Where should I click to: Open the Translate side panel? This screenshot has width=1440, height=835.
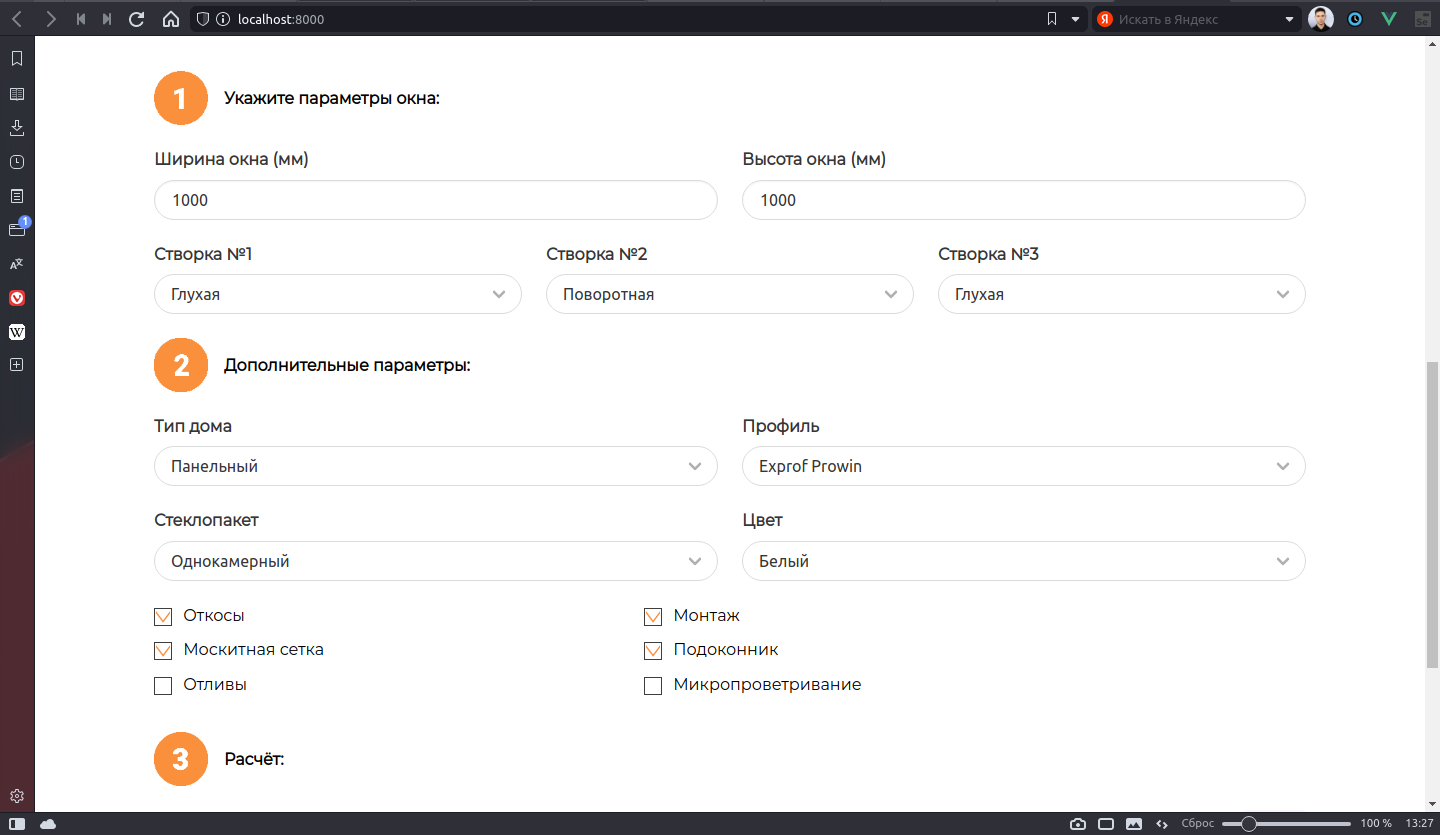click(x=17, y=264)
